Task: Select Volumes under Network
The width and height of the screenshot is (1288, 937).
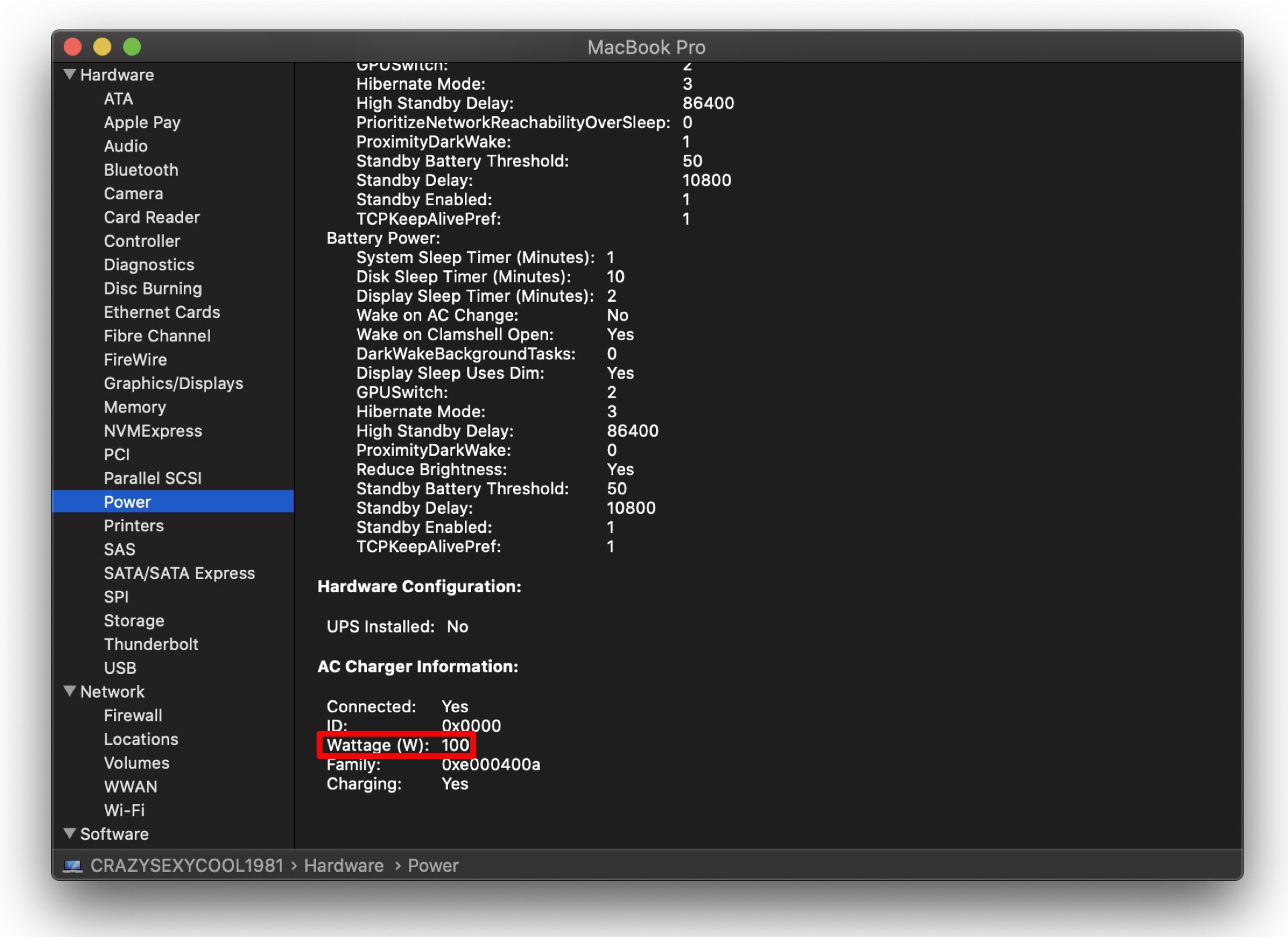Action: [137, 763]
